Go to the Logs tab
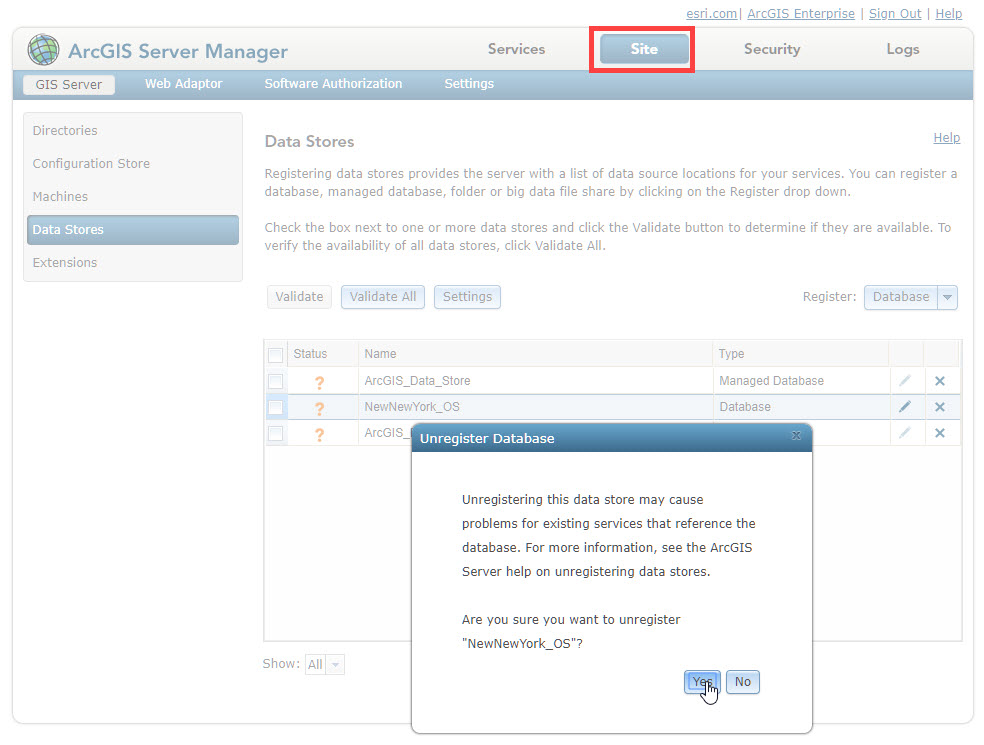Viewport: 984px width, 745px height. (x=902, y=49)
